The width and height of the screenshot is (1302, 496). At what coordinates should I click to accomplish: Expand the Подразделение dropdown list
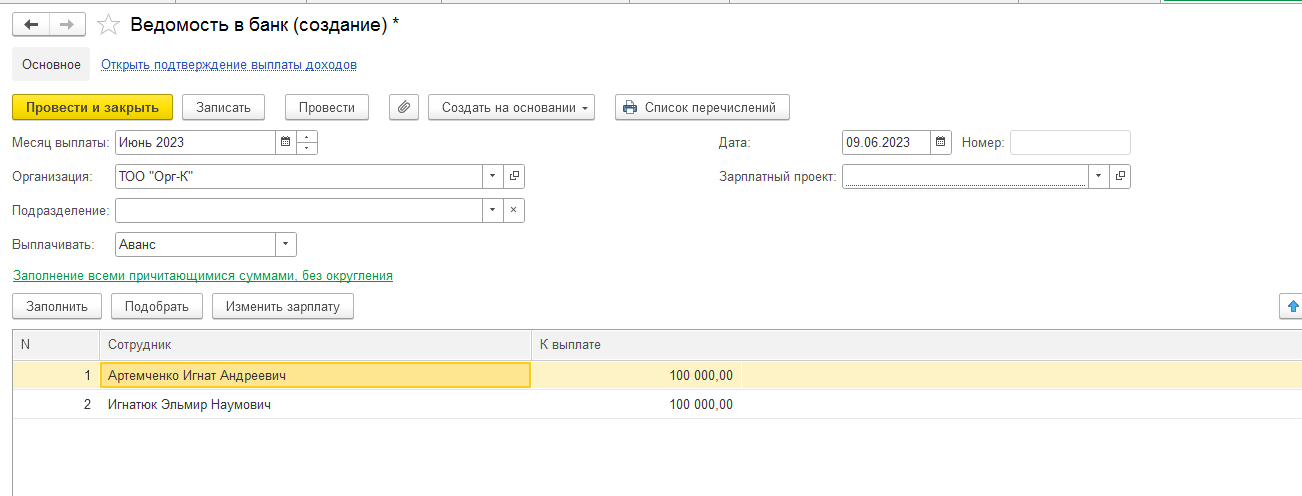pyautogui.click(x=492, y=211)
